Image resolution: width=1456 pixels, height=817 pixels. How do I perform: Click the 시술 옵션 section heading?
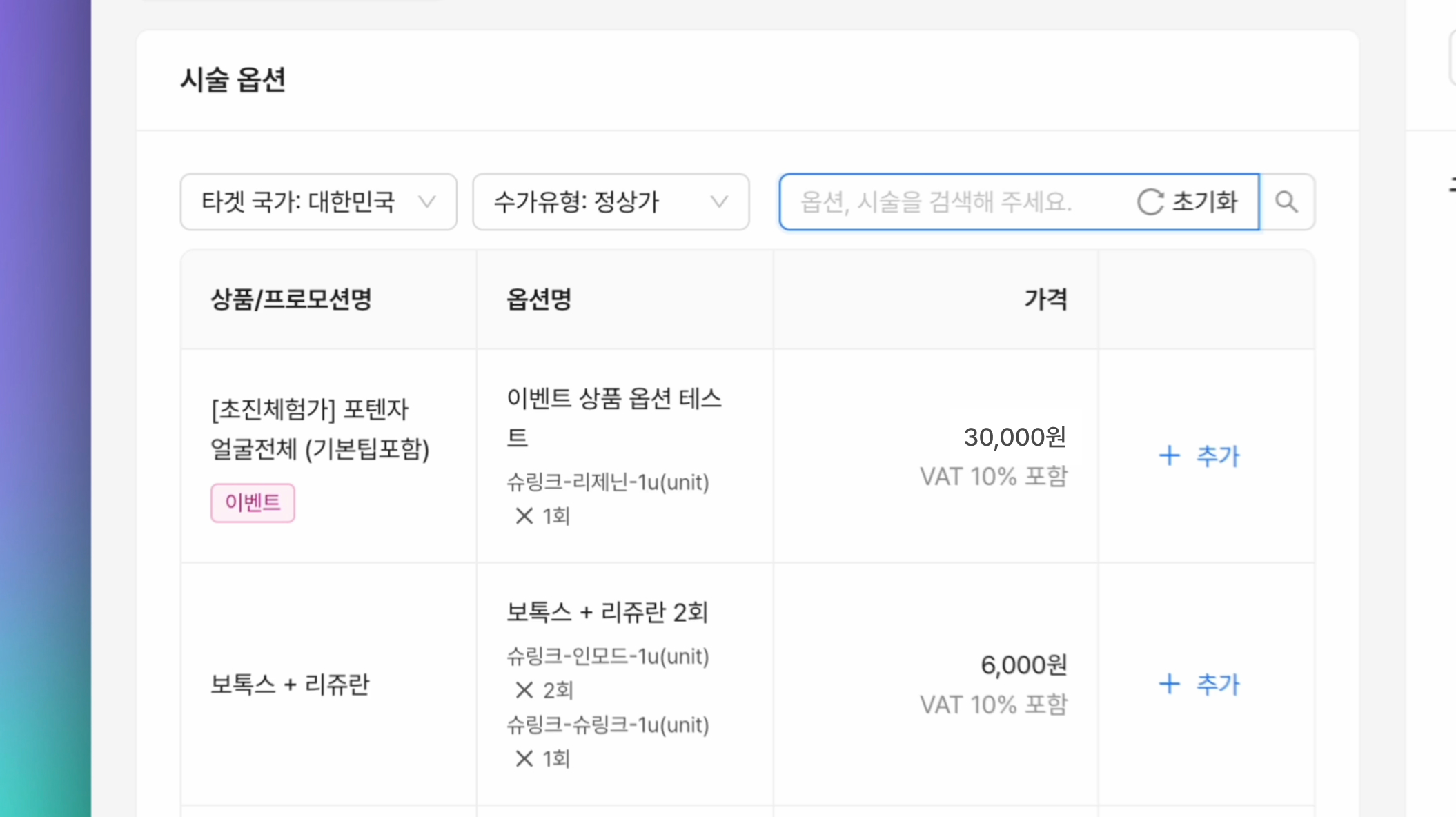pyautogui.click(x=233, y=79)
